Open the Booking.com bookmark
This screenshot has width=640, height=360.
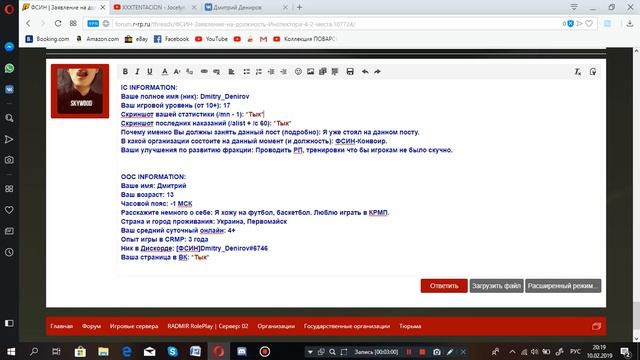pyautogui.click(x=47, y=39)
